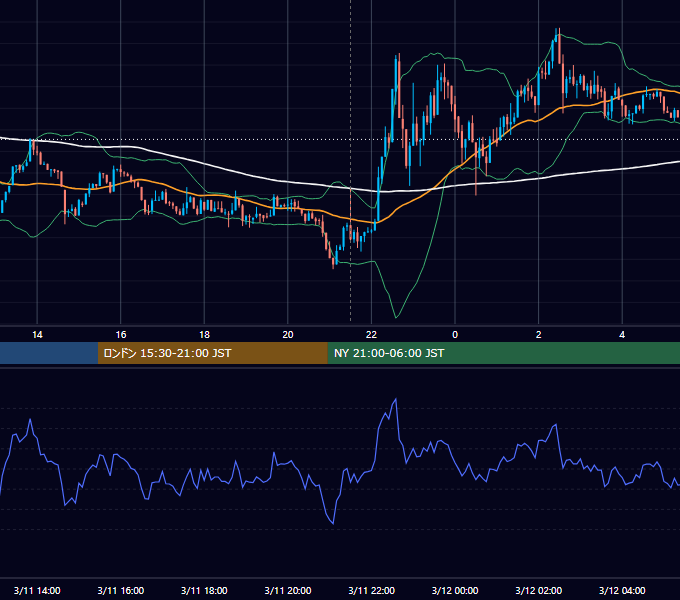Click the 16 hour label on price chart axis
Screen dimensions: 680x600
click(121, 335)
